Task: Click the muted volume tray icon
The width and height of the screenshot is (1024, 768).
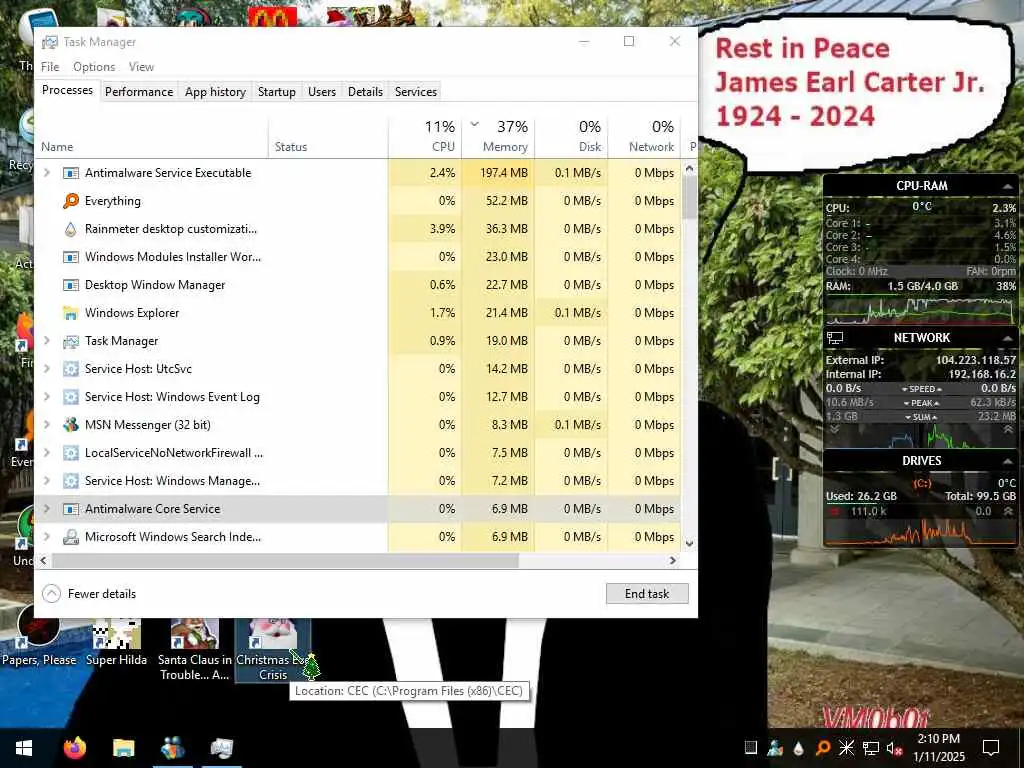Action: pyautogui.click(x=894, y=748)
